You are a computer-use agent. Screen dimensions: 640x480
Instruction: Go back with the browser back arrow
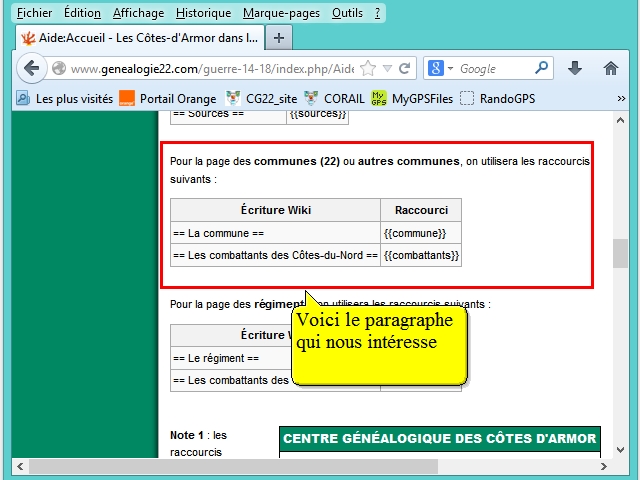coord(32,68)
